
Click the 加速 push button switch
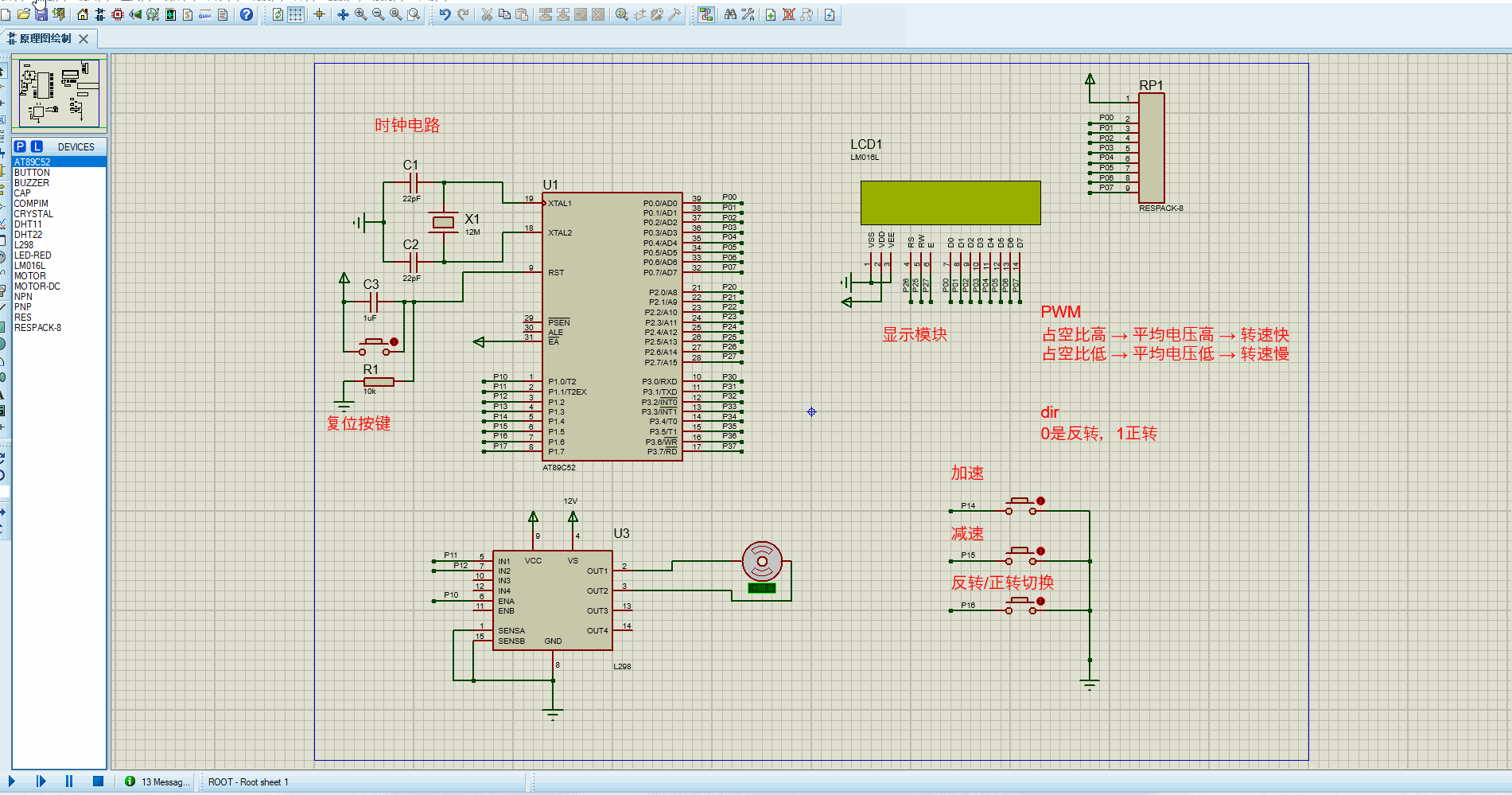click(1022, 506)
